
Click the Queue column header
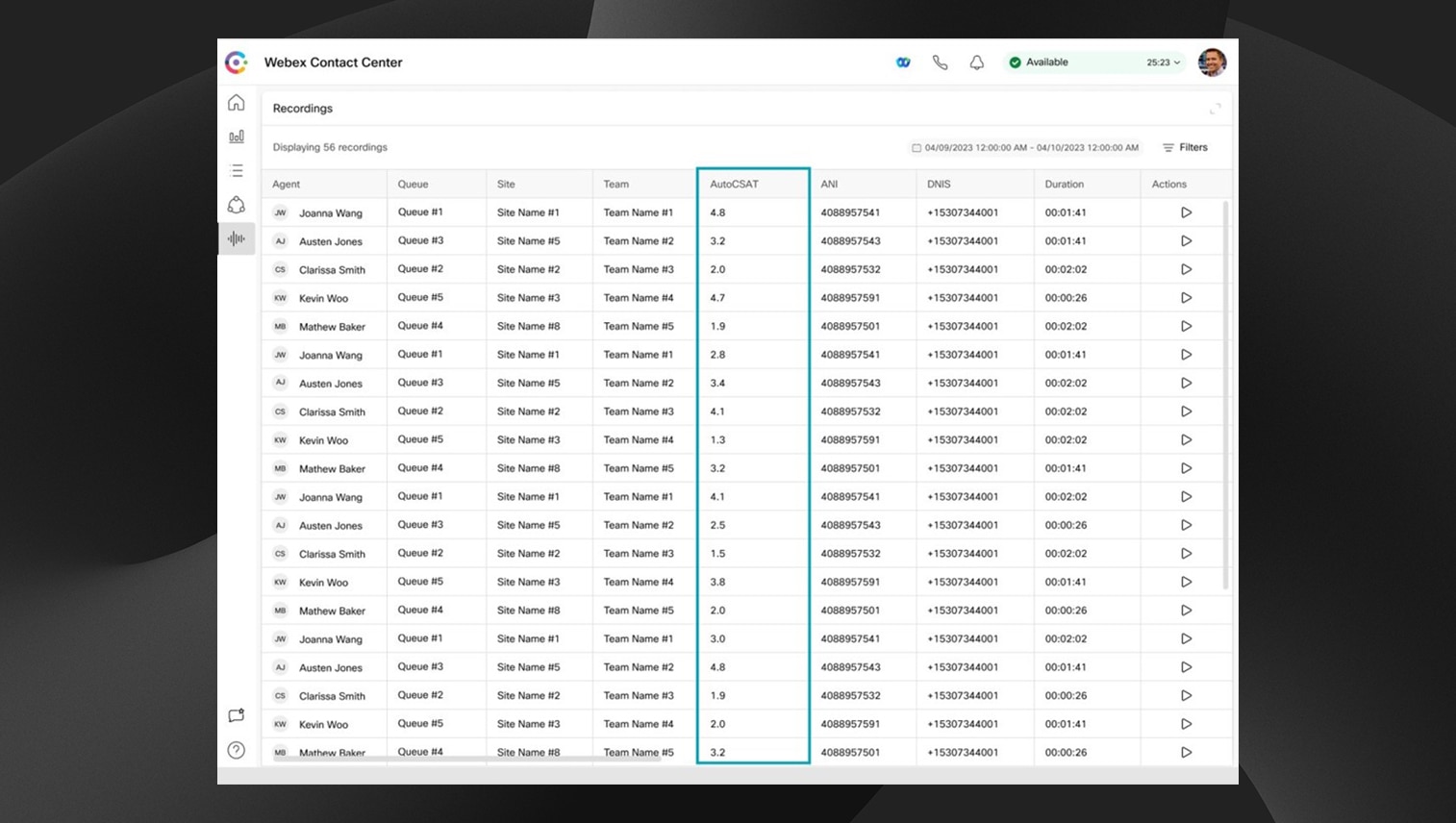414,185
